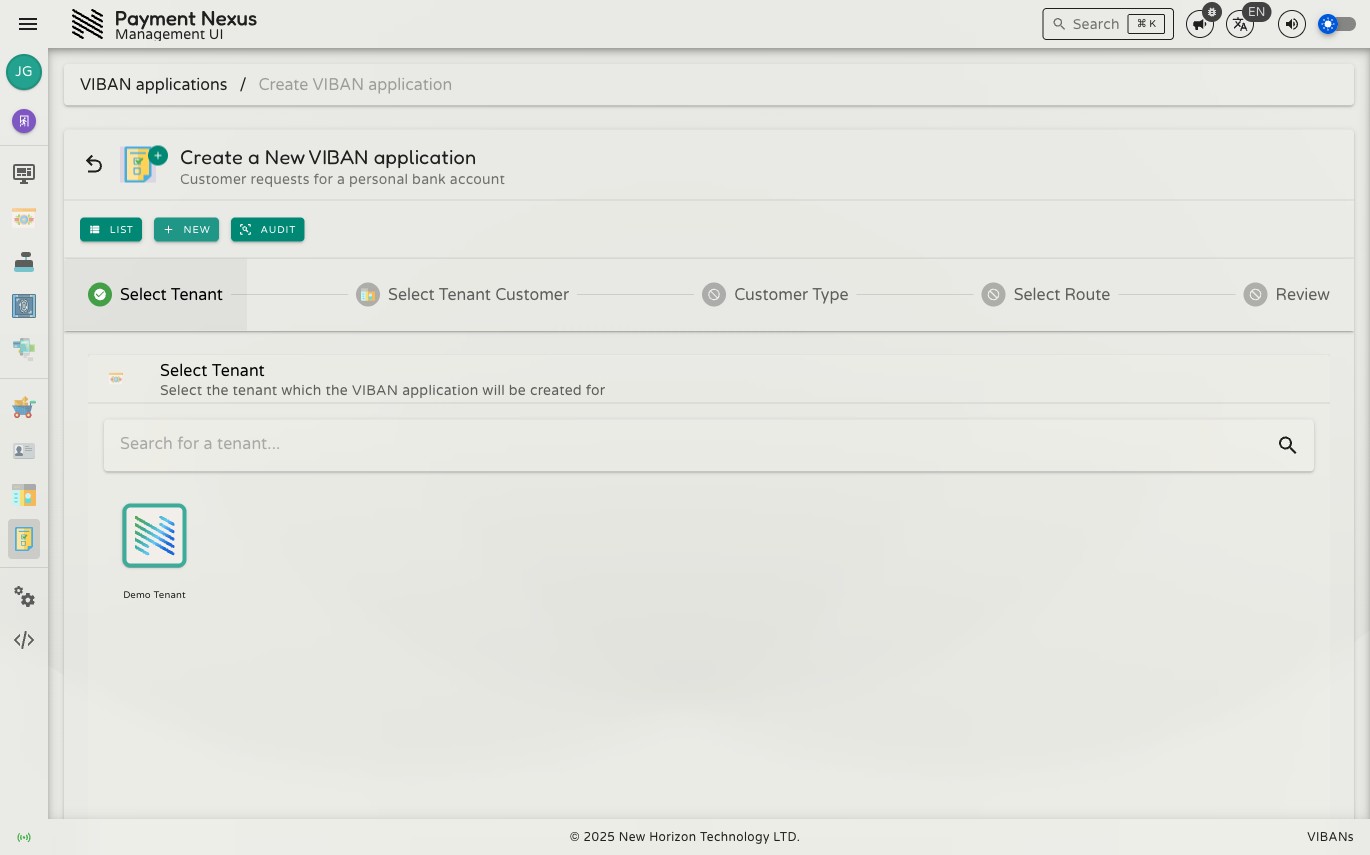
Task: Open the ID card sidebar icon
Action: [x=24, y=451]
